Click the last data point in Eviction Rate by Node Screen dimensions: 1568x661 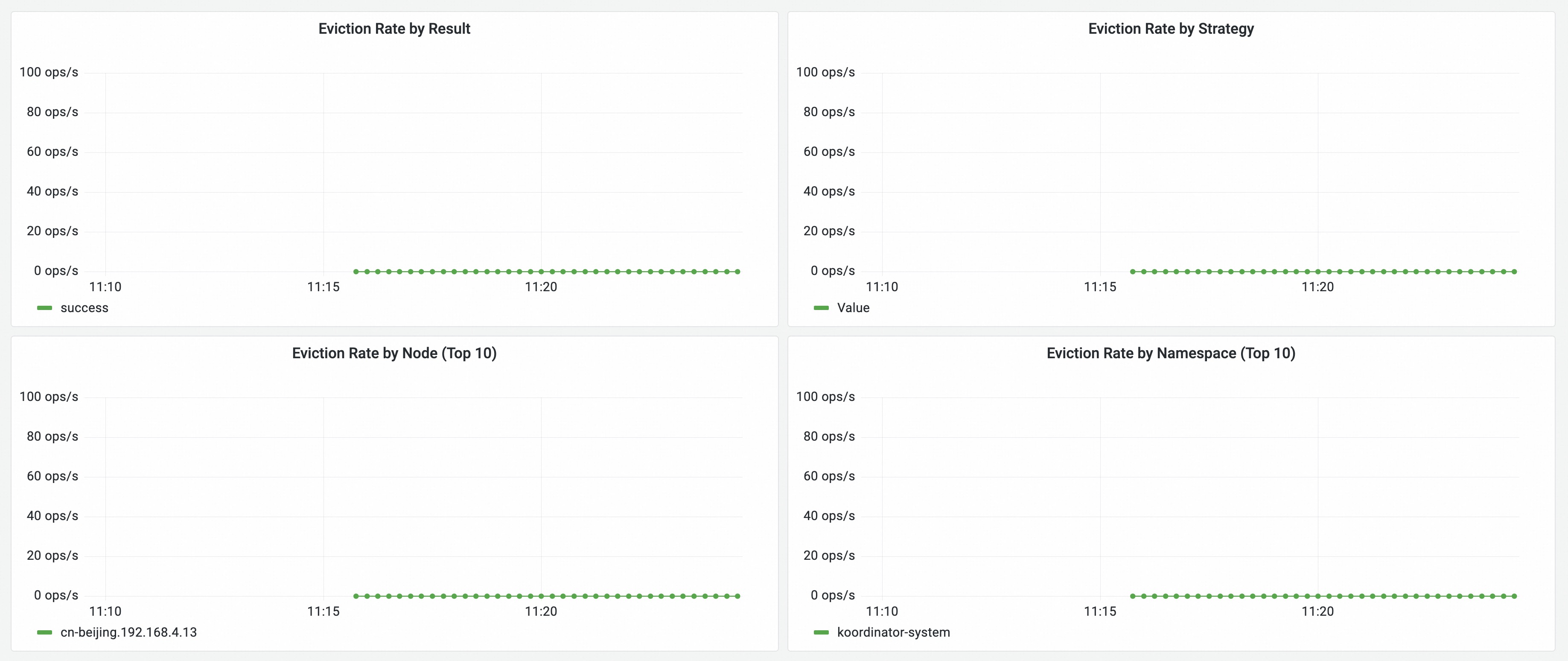click(x=738, y=596)
